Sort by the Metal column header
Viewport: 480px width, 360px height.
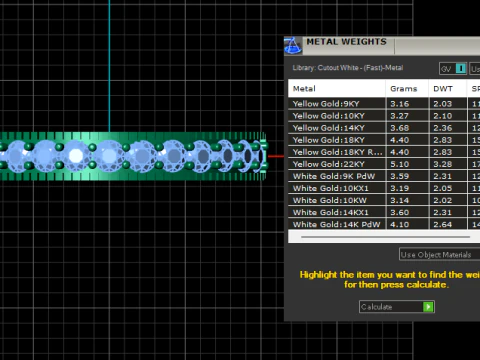coord(337,89)
